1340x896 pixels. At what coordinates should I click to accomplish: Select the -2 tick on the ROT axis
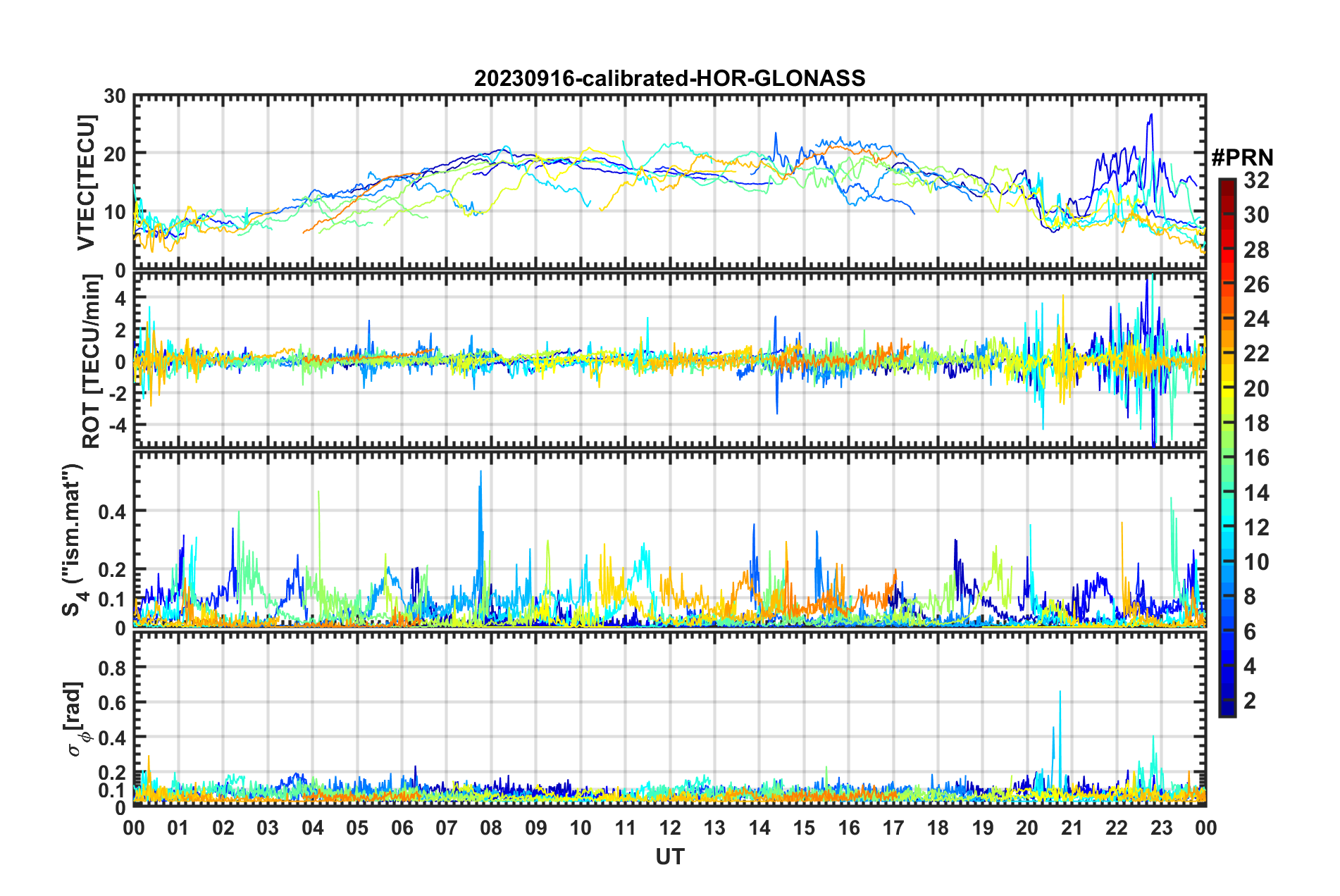pos(117,394)
